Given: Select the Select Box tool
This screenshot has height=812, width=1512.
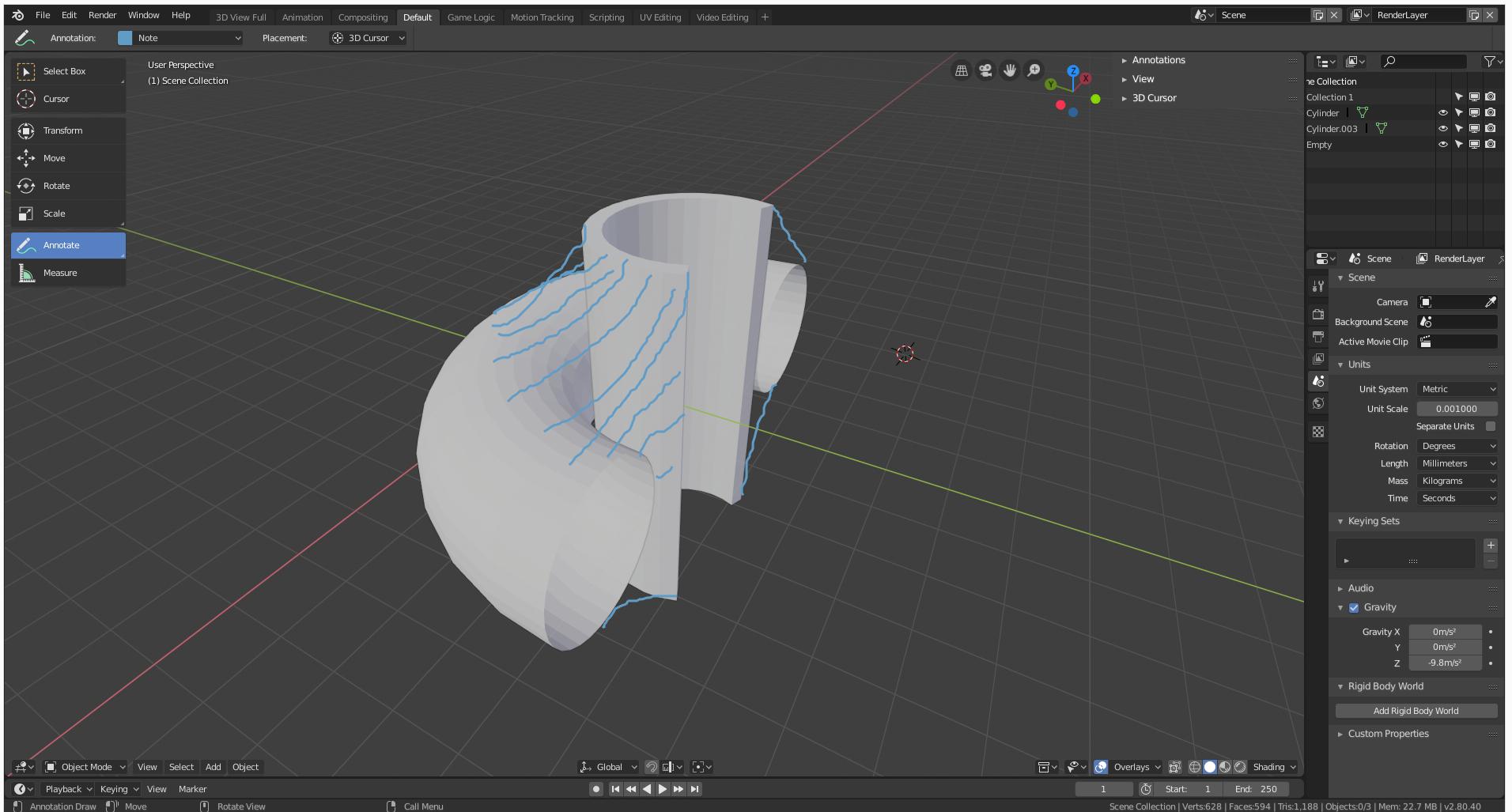Looking at the screenshot, I should pyautogui.click(x=68, y=71).
